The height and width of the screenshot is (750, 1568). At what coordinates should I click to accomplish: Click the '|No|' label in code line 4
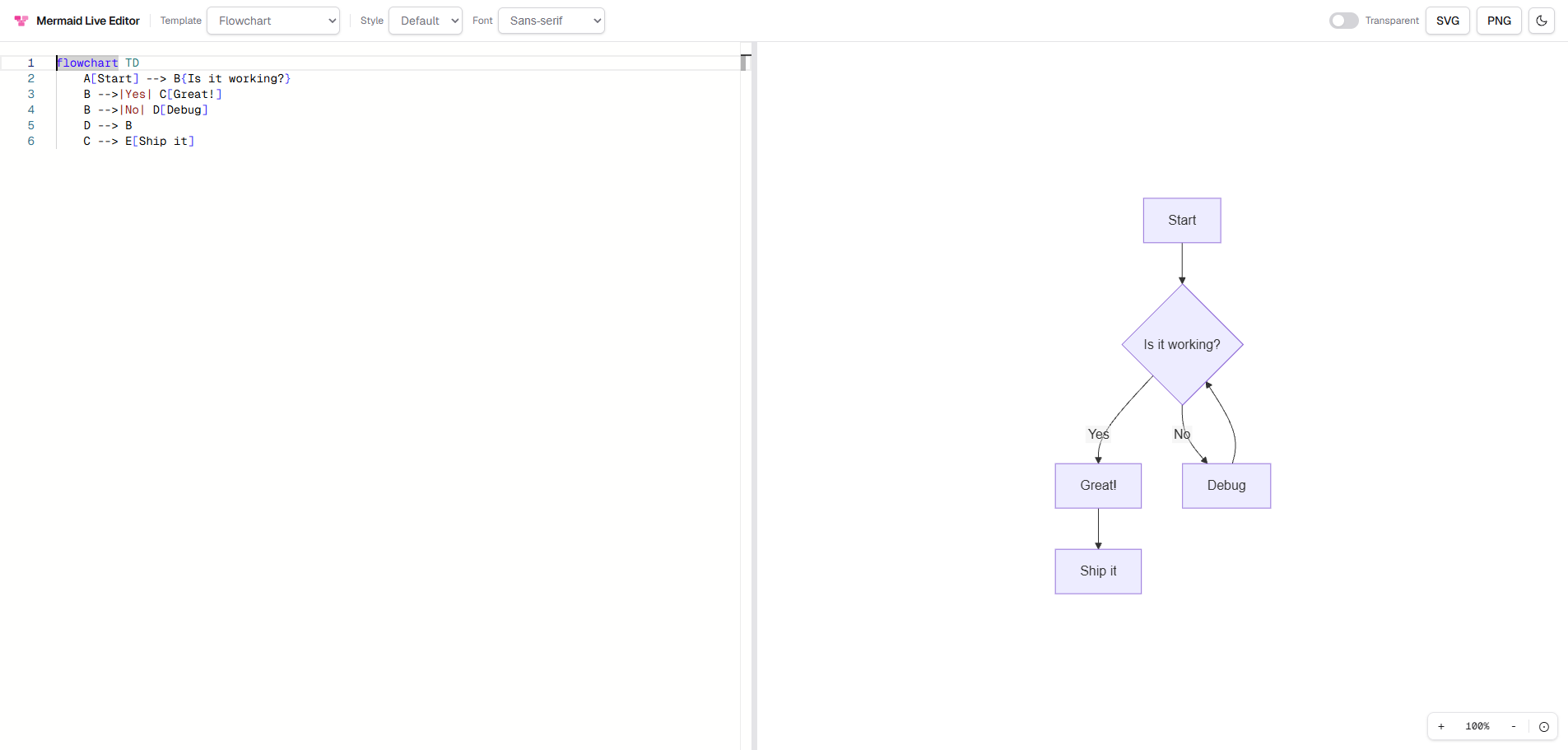point(133,110)
